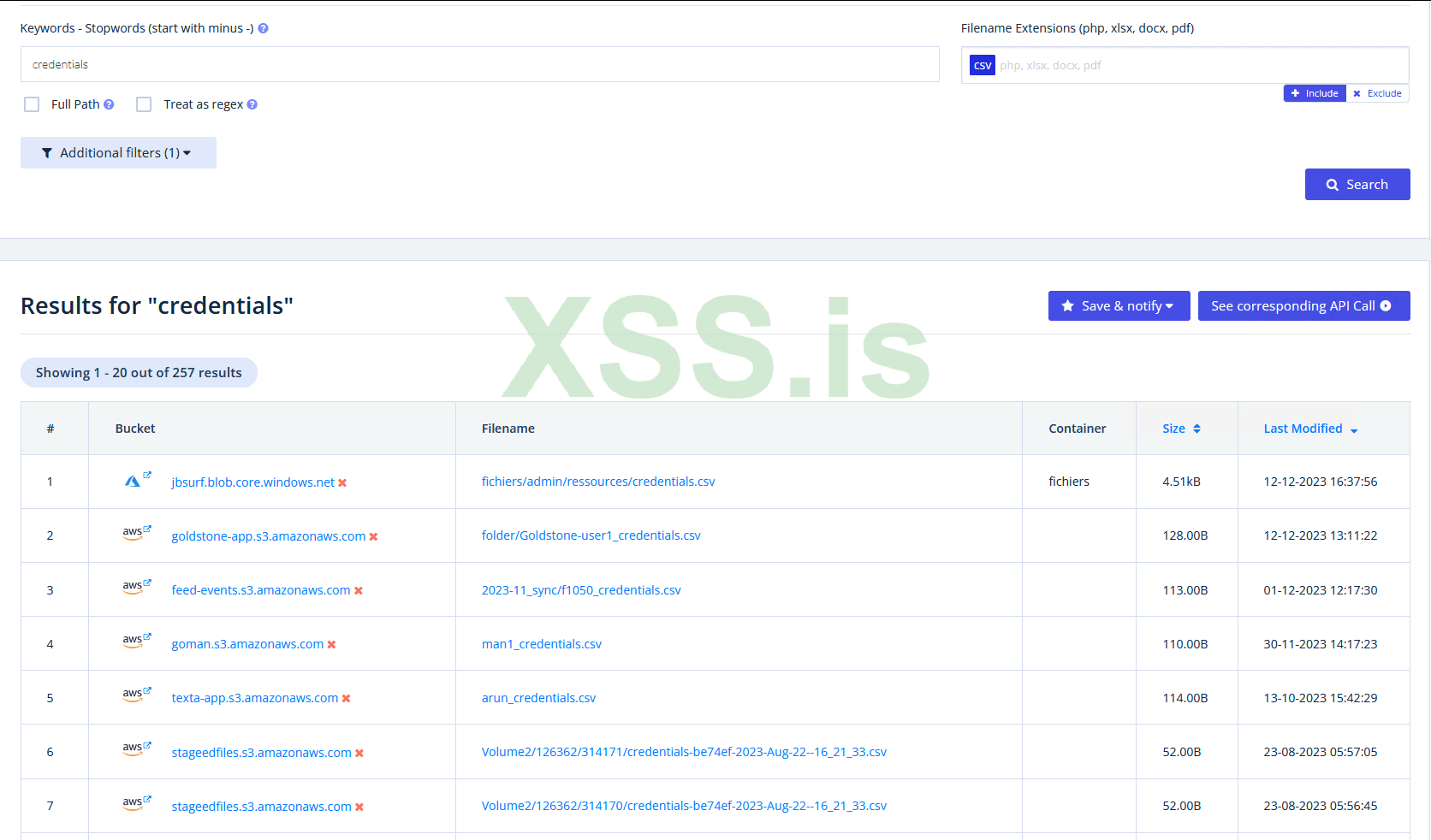Expand the Additional filters (1) dropdown
The height and width of the screenshot is (840, 1431).
[x=118, y=153]
